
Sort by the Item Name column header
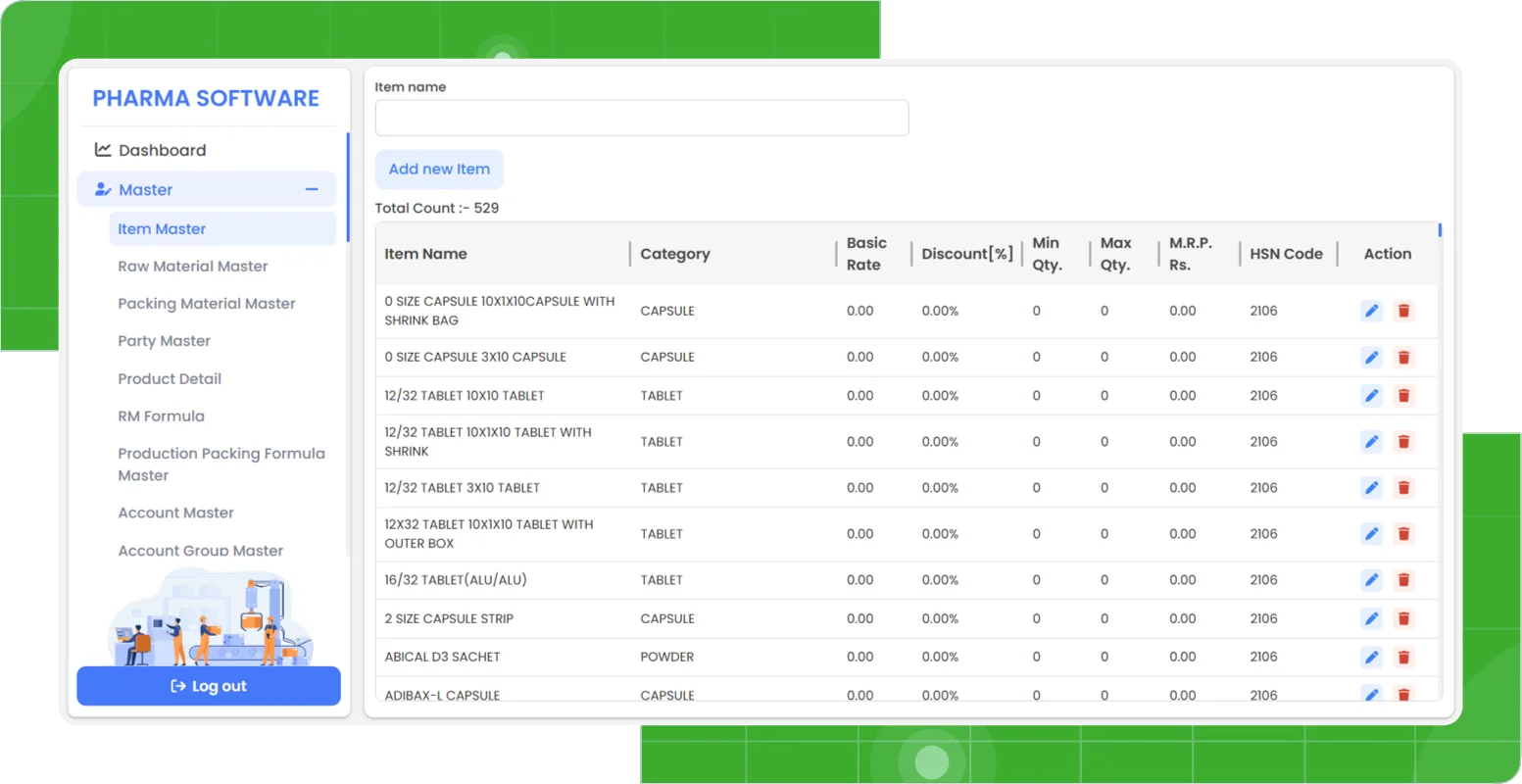425,254
